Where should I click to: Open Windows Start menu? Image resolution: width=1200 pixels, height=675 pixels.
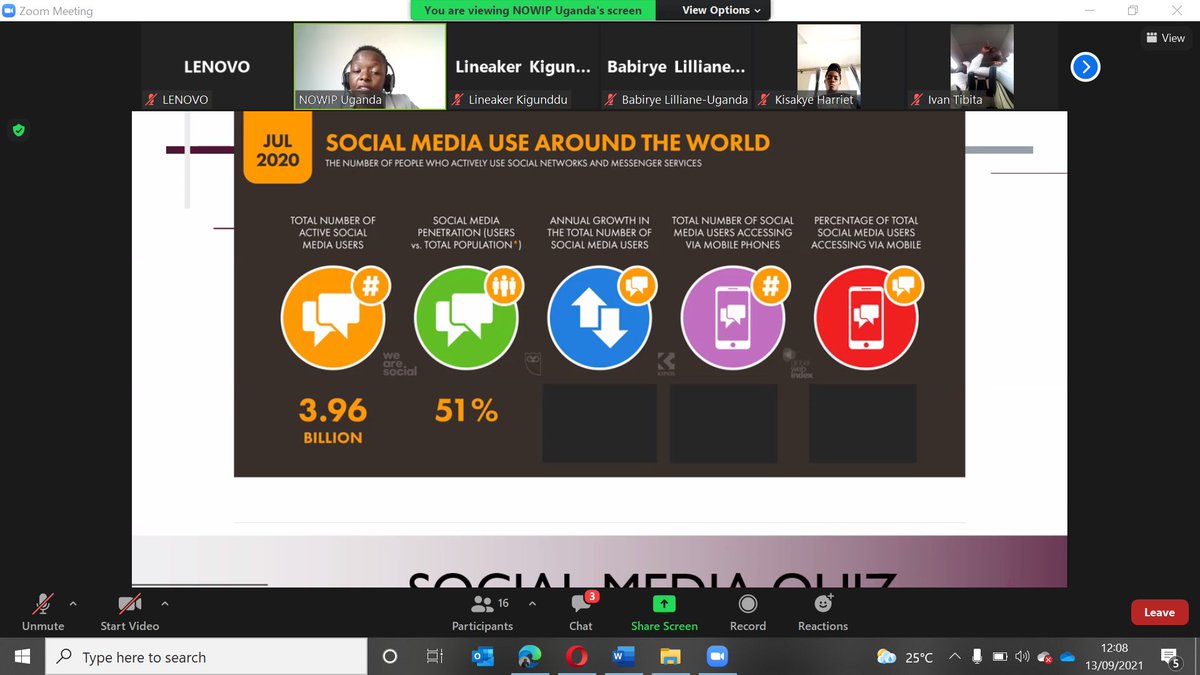pyautogui.click(x=23, y=657)
